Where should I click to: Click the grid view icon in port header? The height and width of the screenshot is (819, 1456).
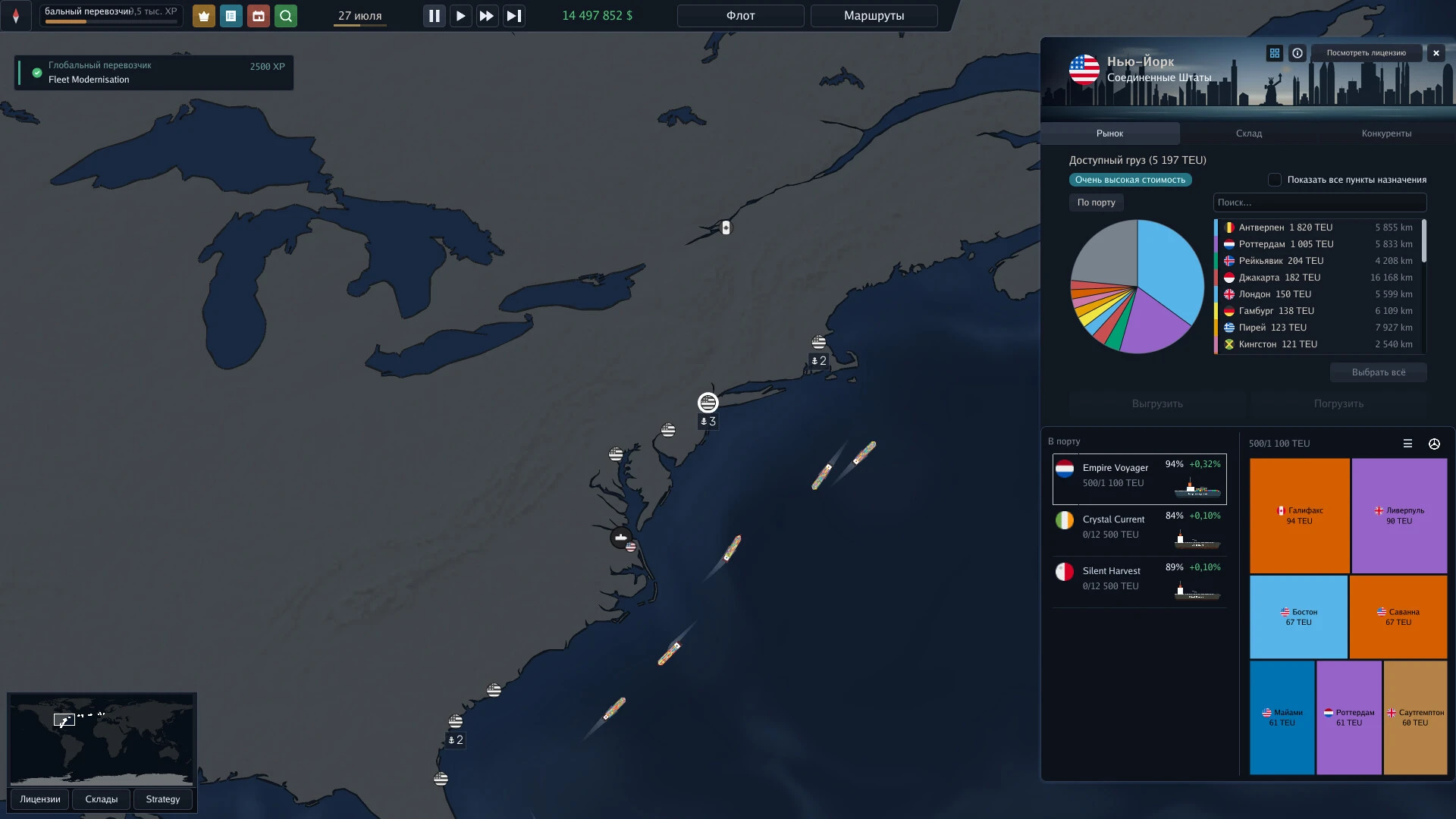[1275, 53]
